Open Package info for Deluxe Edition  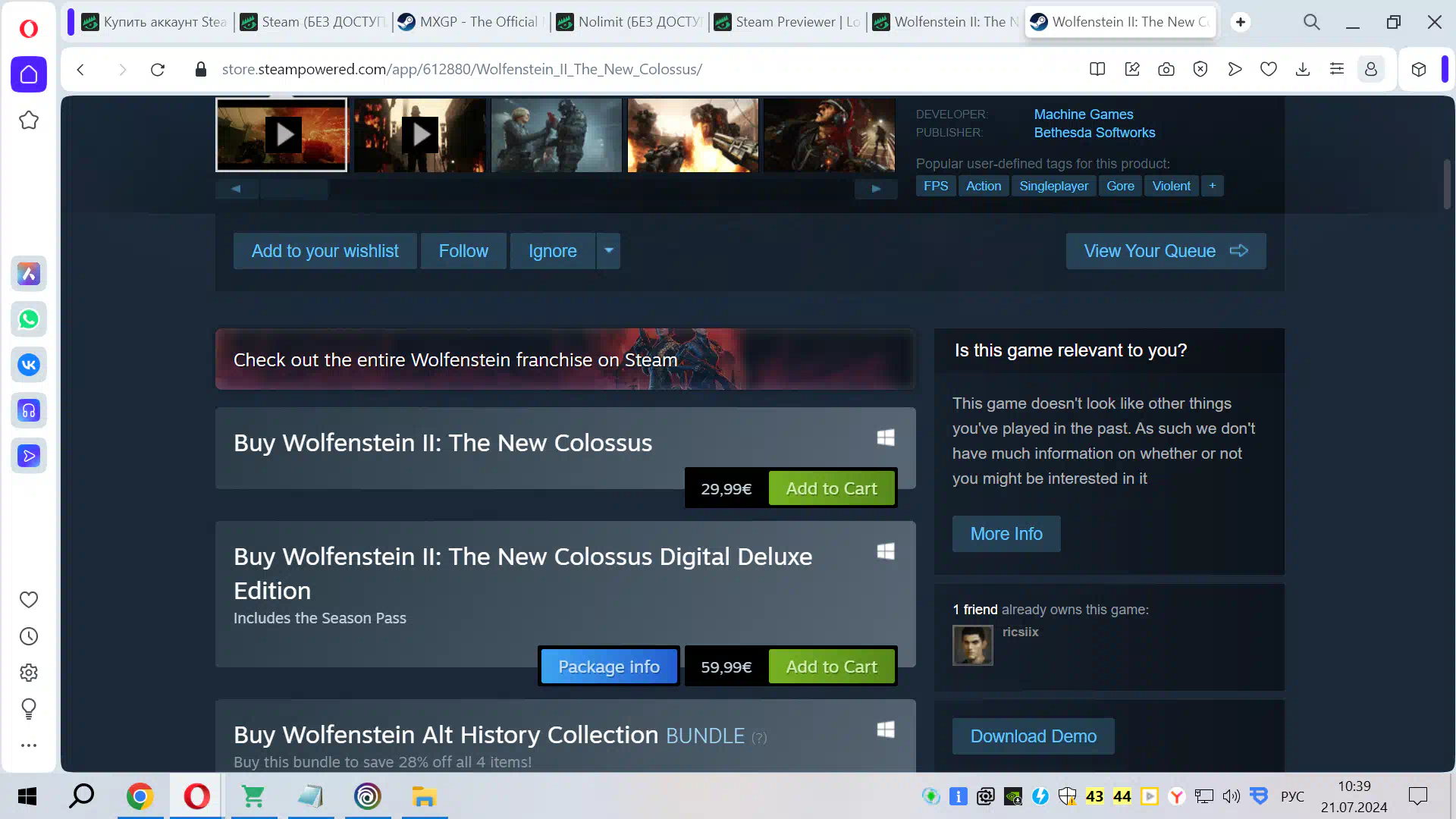tap(608, 667)
